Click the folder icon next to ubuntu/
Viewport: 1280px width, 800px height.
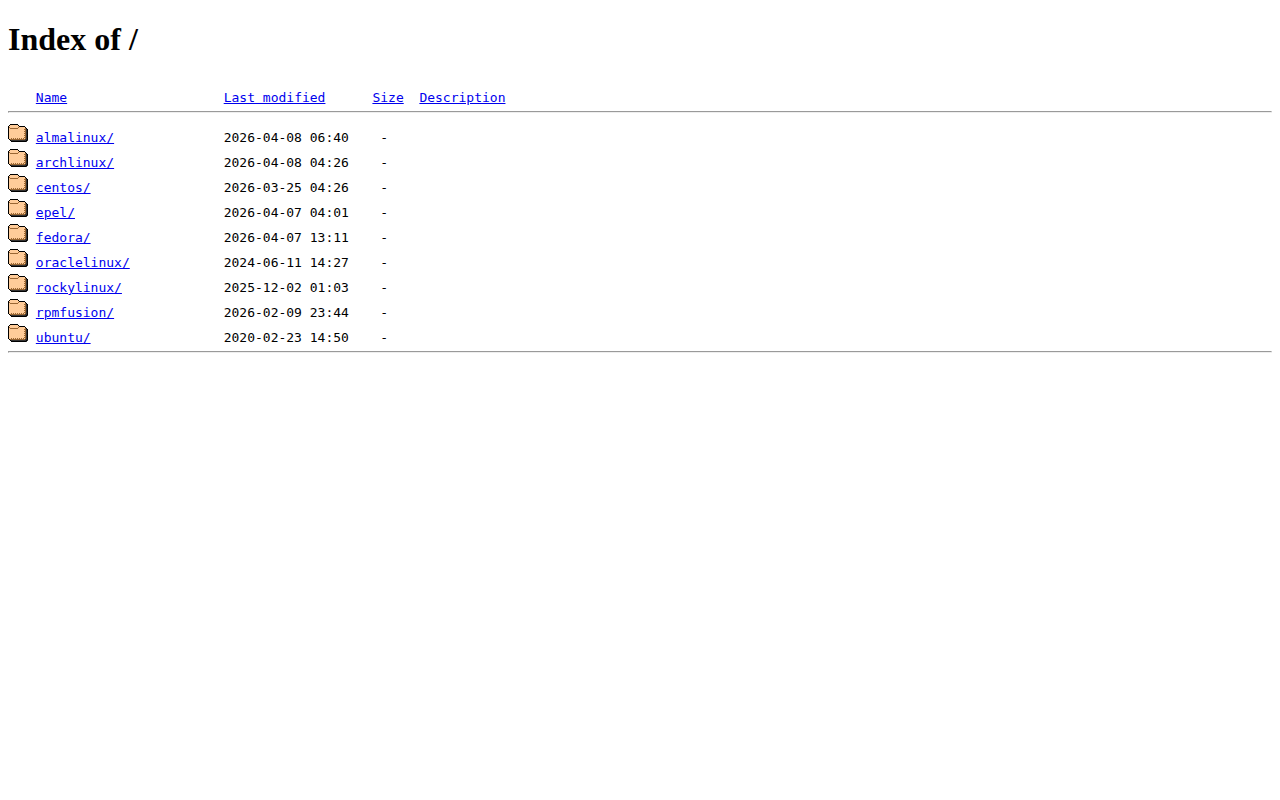tap(18, 334)
